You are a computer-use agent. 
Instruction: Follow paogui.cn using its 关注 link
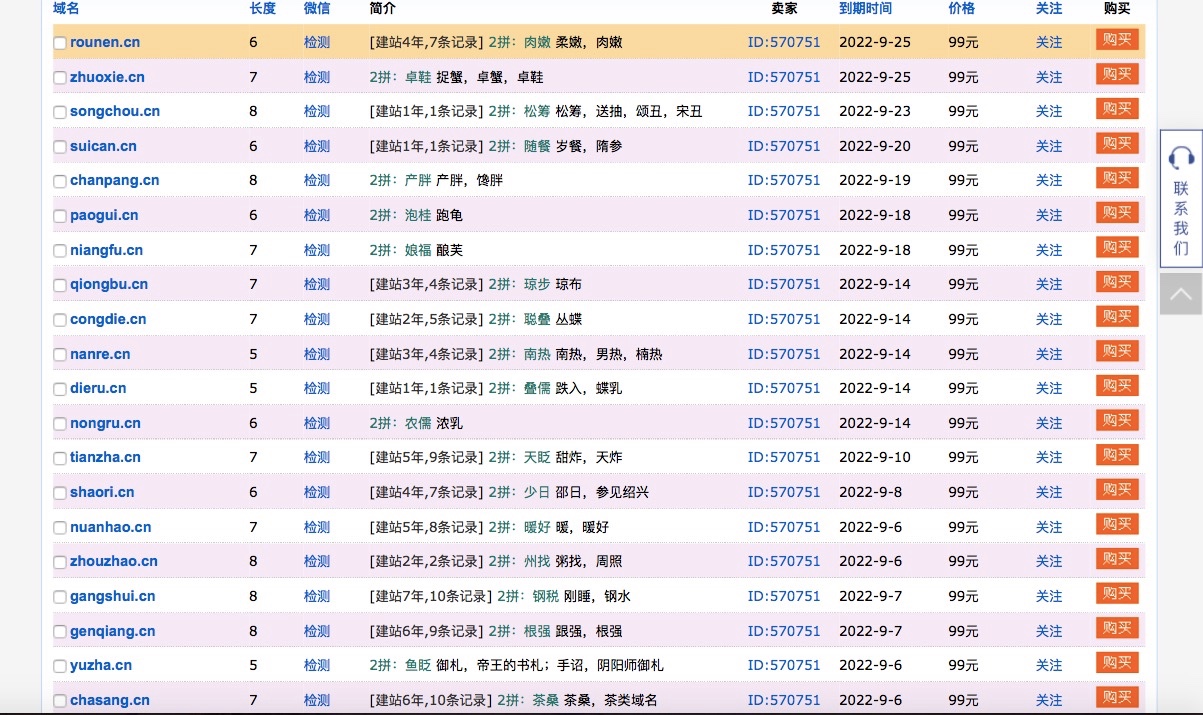click(x=1049, y=215)
